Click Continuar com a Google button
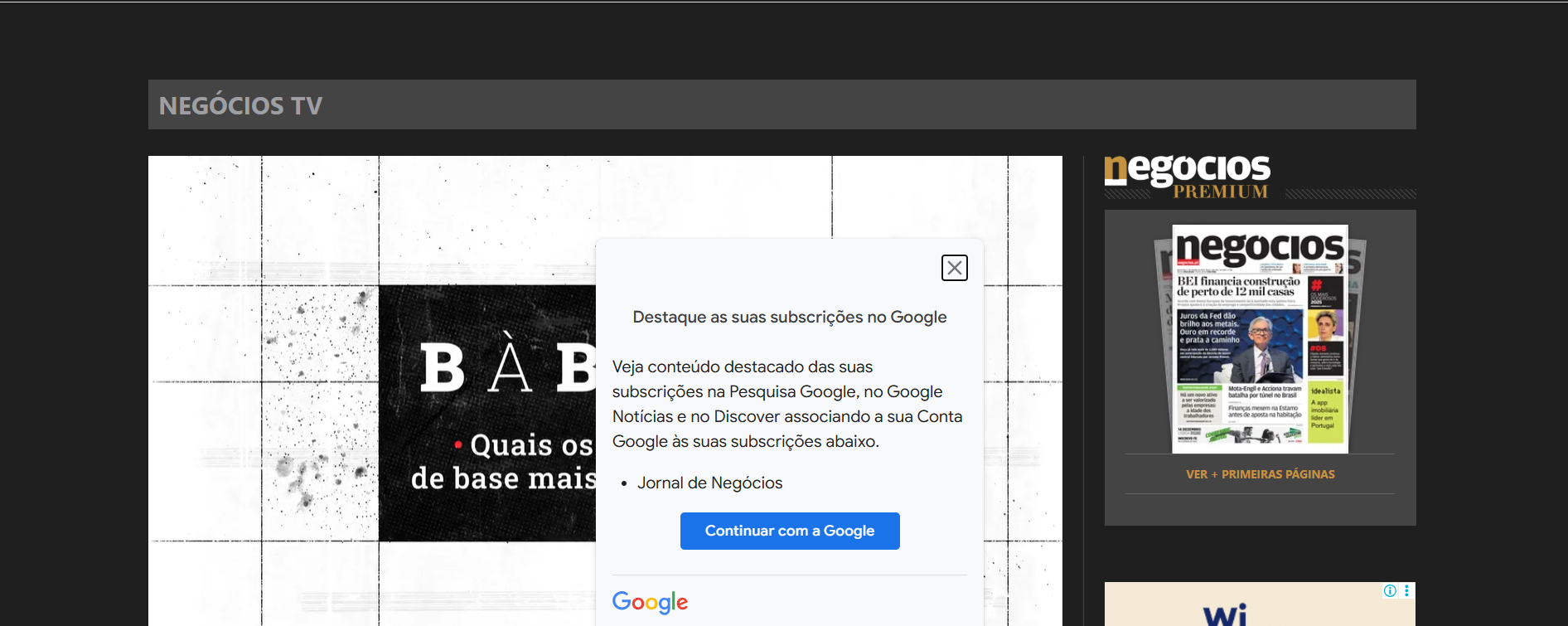The image size is (1568, 626). [790, 531]
